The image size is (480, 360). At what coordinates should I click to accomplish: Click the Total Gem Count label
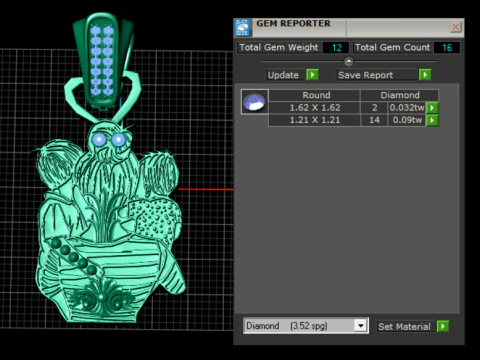(x=392, y=48)
